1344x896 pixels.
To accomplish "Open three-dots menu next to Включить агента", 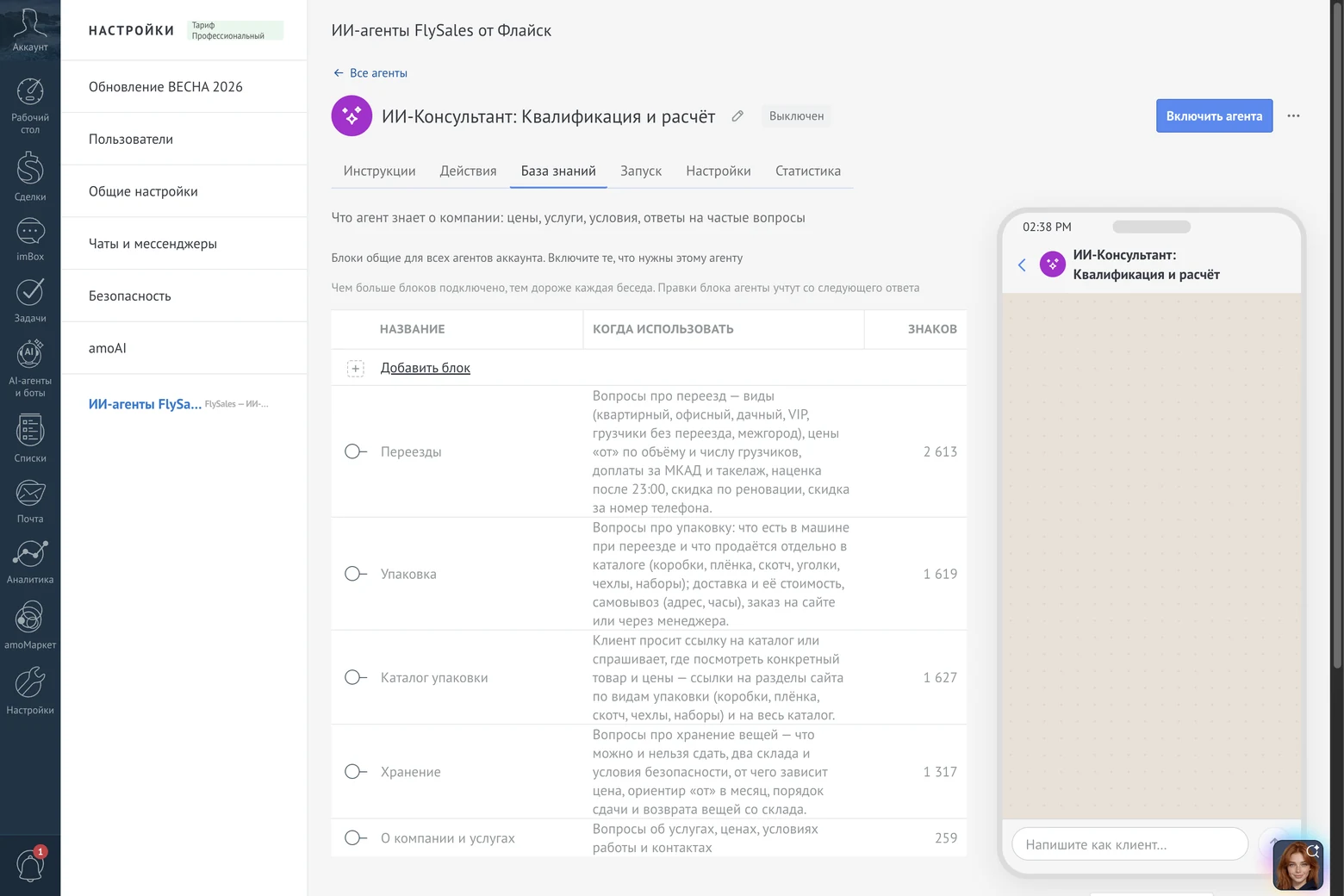I will (x=1293, y=115).
